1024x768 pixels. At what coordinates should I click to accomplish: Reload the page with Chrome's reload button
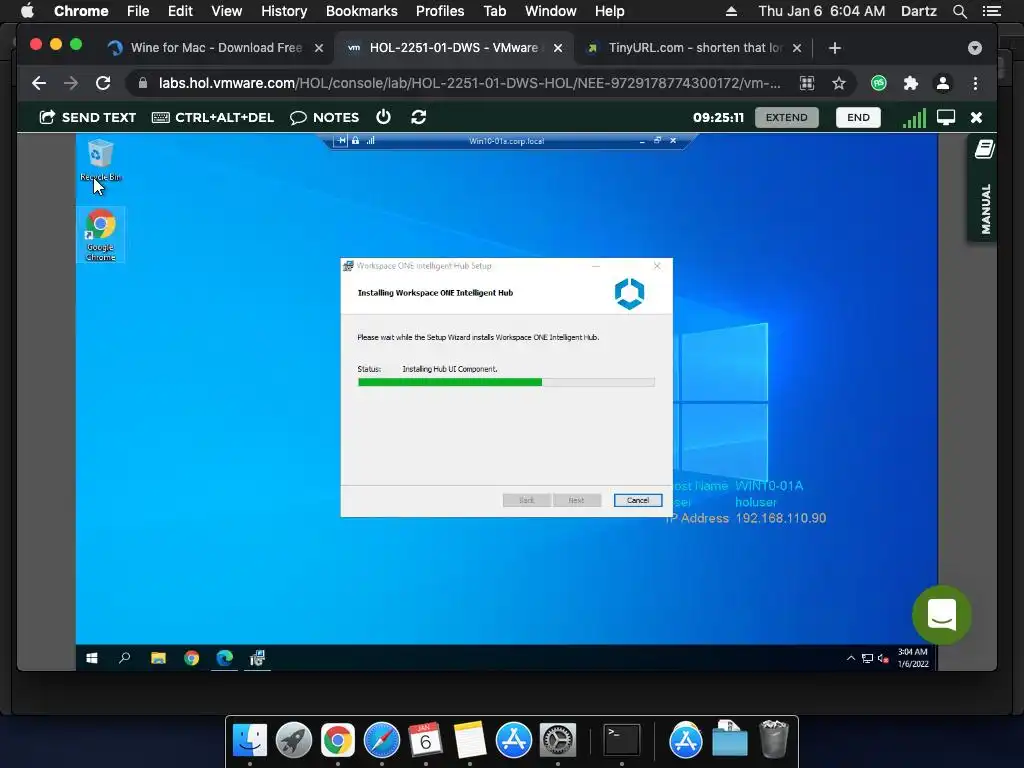pyautogui.click(x=103, y=83)
